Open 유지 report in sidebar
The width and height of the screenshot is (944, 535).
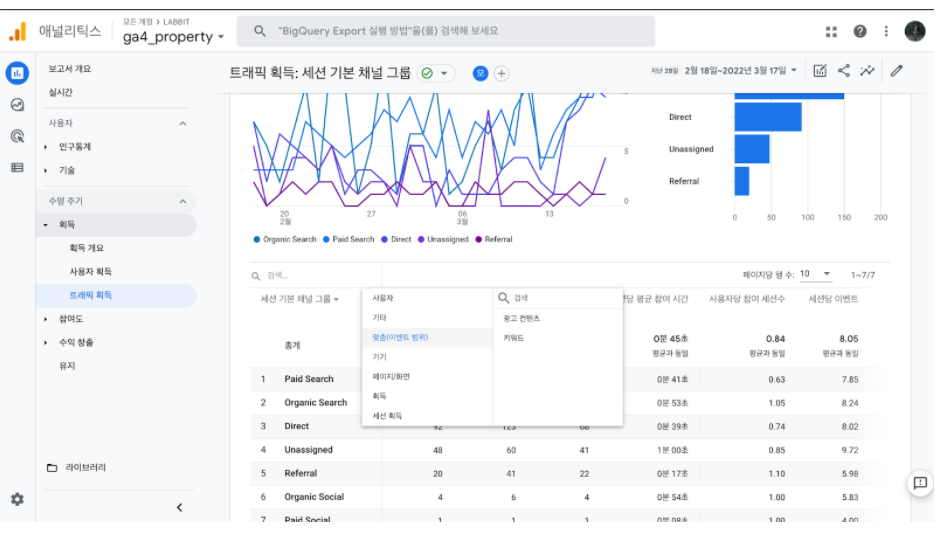[67, 366]
